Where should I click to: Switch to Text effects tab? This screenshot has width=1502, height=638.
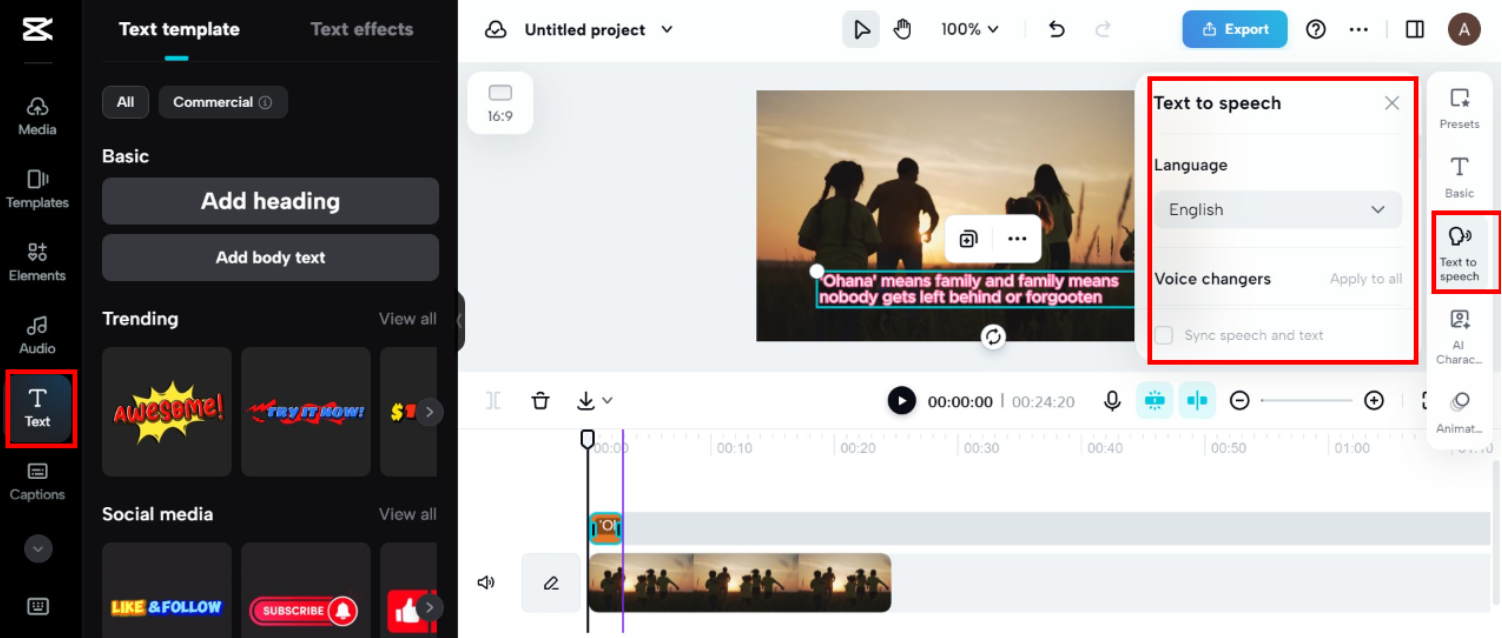361,30
